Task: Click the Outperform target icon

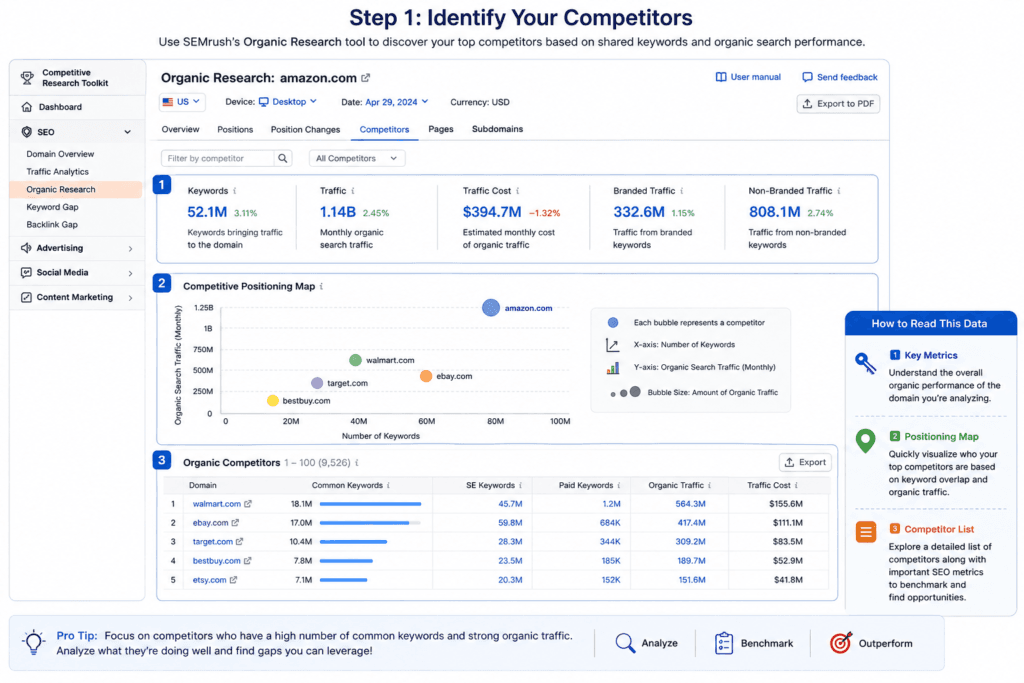Action: (x=840, y=643)
